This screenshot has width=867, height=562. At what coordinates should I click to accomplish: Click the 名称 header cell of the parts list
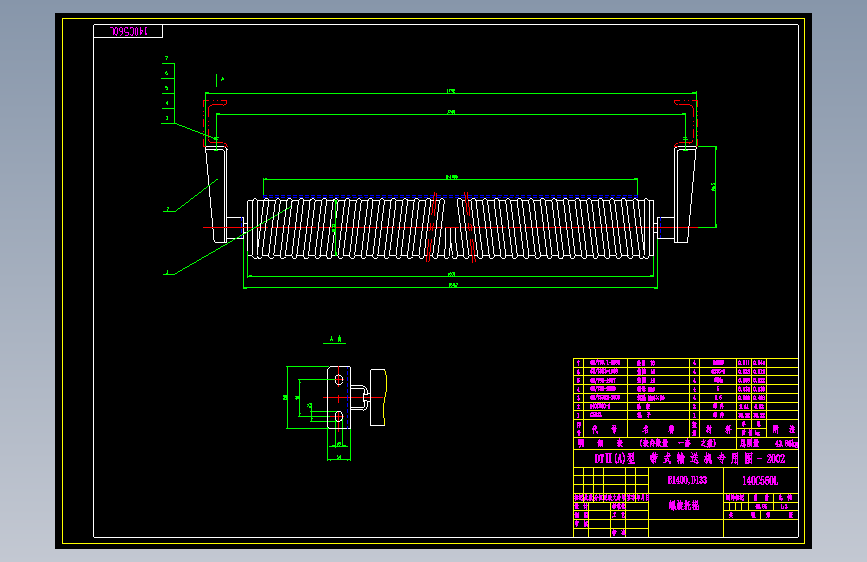point(659,429)
